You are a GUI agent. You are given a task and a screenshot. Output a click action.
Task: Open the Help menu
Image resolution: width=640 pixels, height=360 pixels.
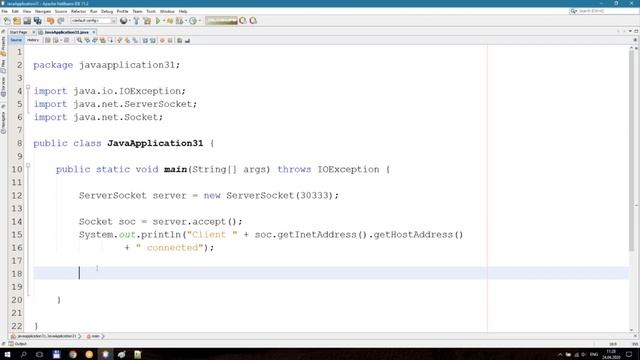coord(183,11)
